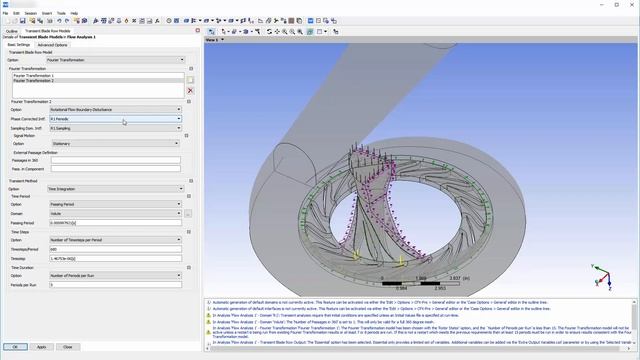The image size is (640, 360).
Task: Click the first selection icon in viewer toolbar
Action: pyautogui.click(x=211, y=31)
